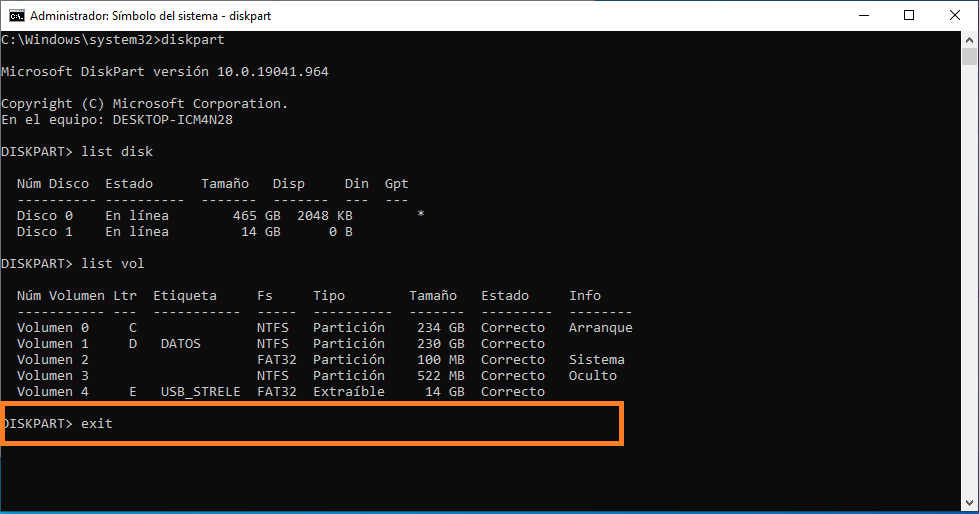The image size is (979, 514).
Task: Click the "Extraíble" type for Volumen 4
Action: click(x=348, y=392)
